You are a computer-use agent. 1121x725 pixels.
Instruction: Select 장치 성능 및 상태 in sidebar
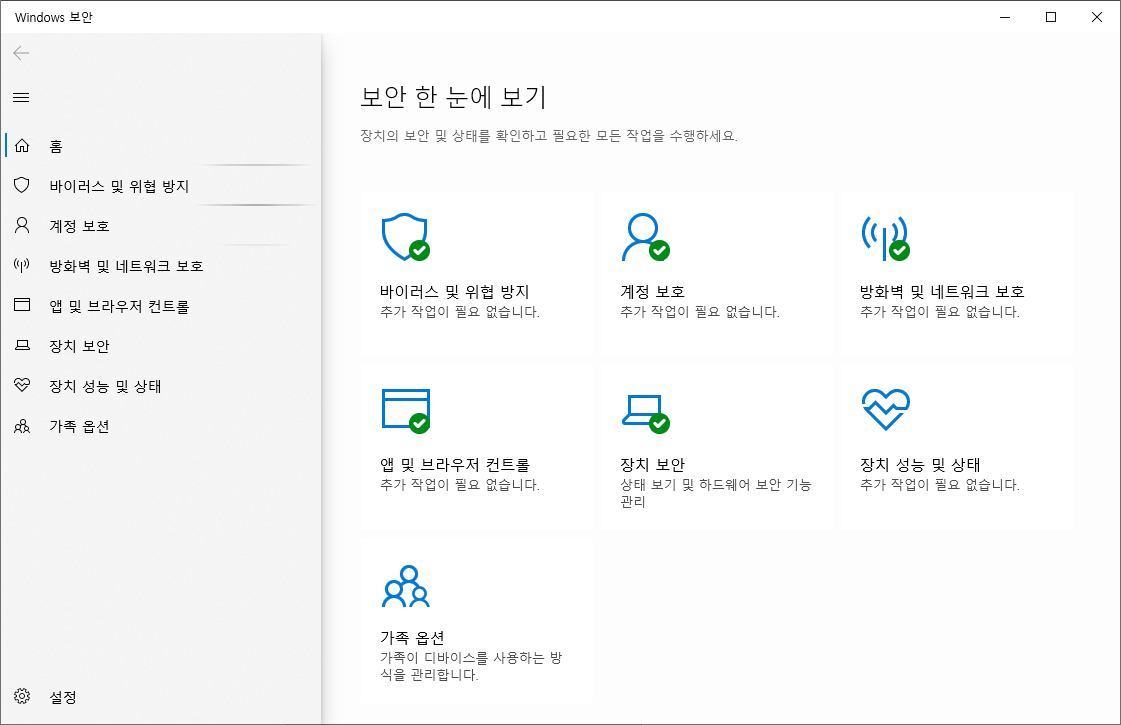[105, 387]
